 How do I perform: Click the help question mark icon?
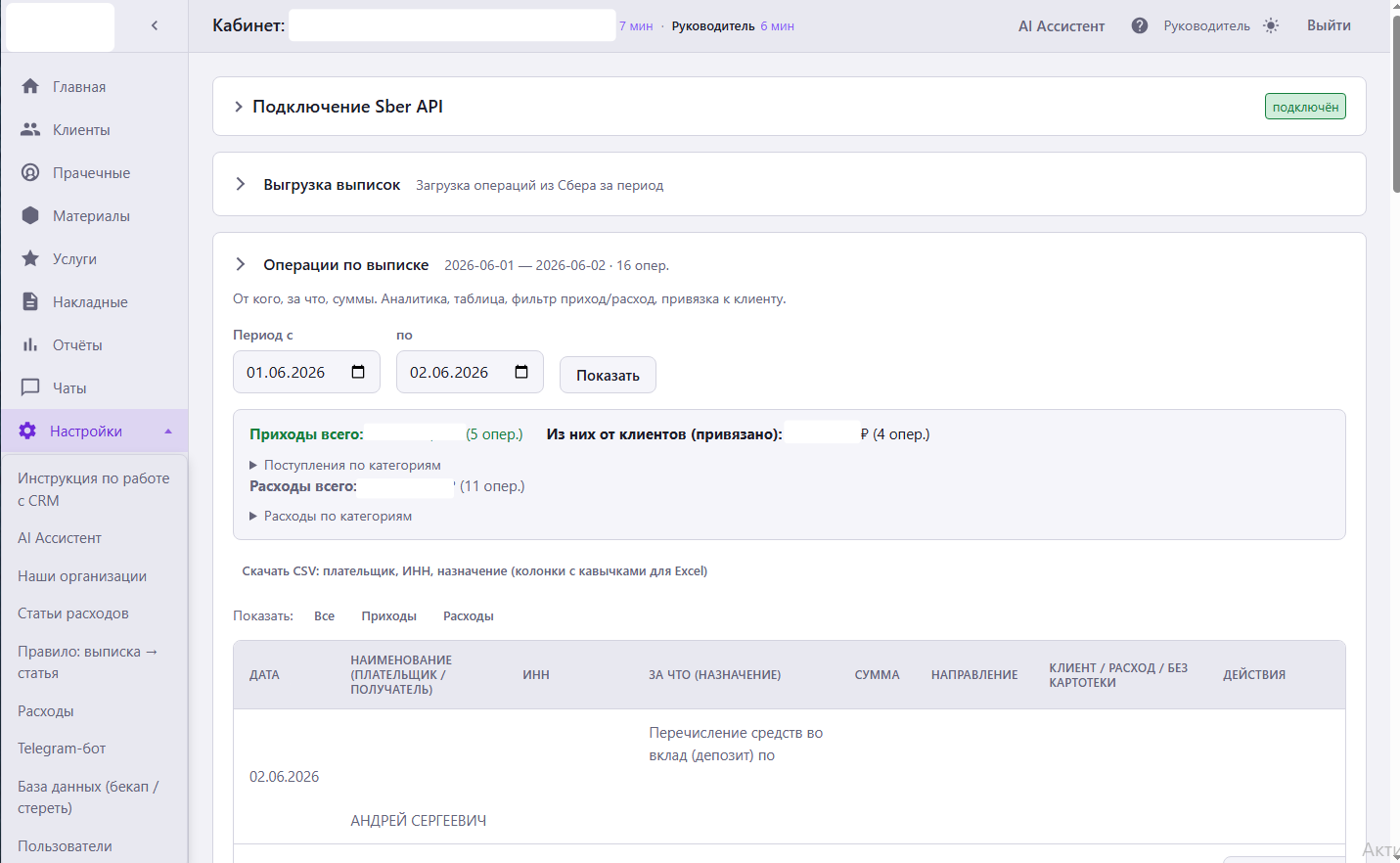pyautogui.click(x=1140, y=25)
